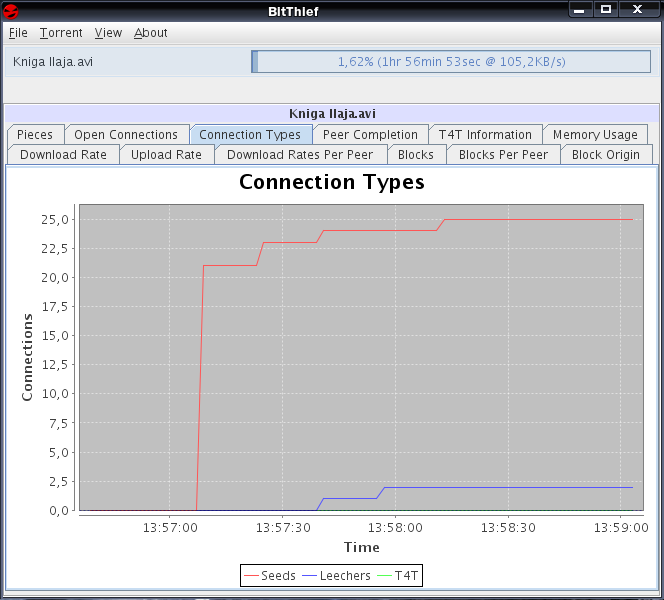Open the Block Origin tab
Viewport: 664px width, 600px height.
tap(606, 155)
